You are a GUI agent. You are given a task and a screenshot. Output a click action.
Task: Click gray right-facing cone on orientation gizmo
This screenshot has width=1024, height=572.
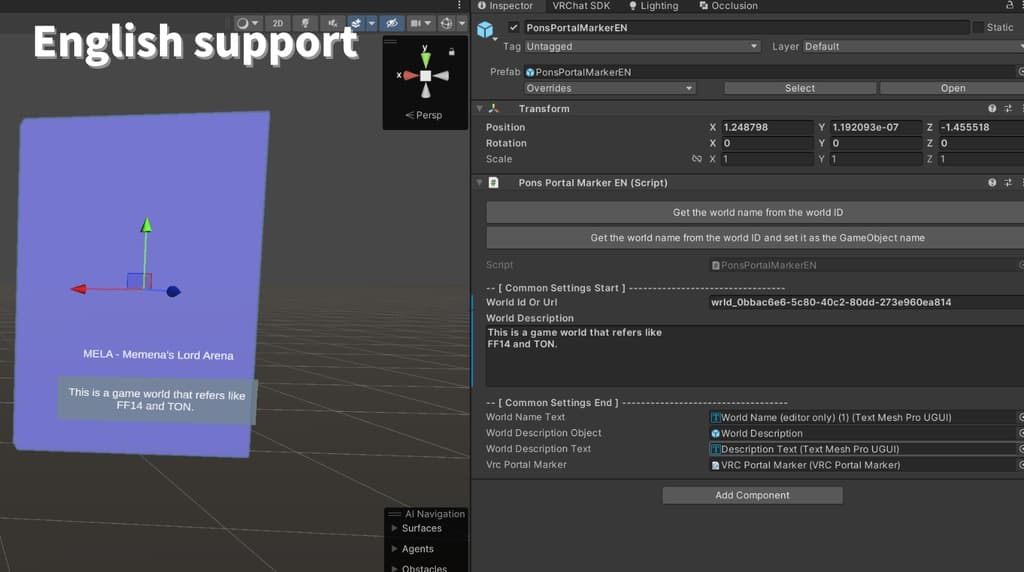[x=441, y=76]
